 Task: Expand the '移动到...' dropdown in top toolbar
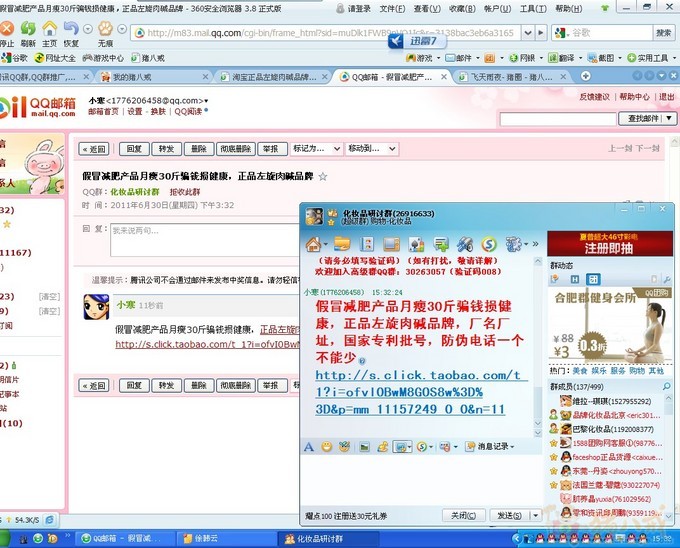click(370, 149)
